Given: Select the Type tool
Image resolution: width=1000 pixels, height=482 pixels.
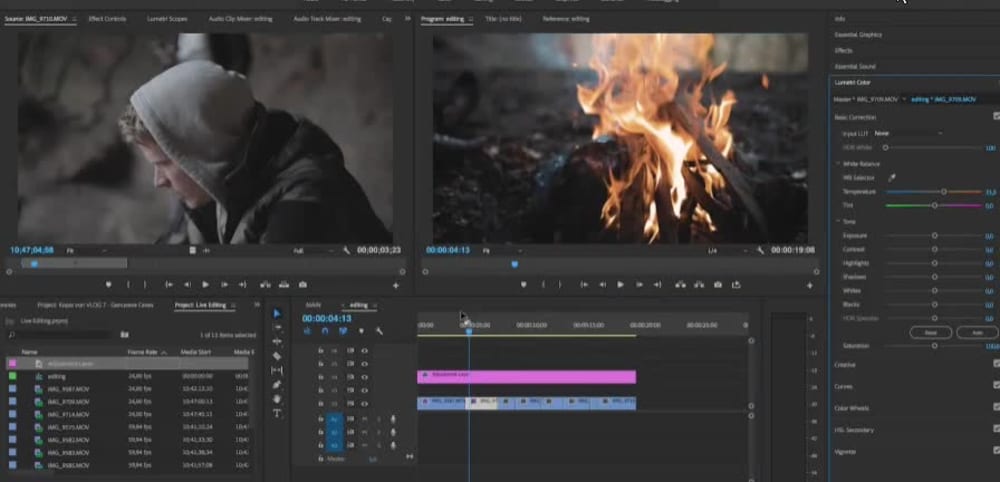Looking at the screenshot, I should 277,413.
